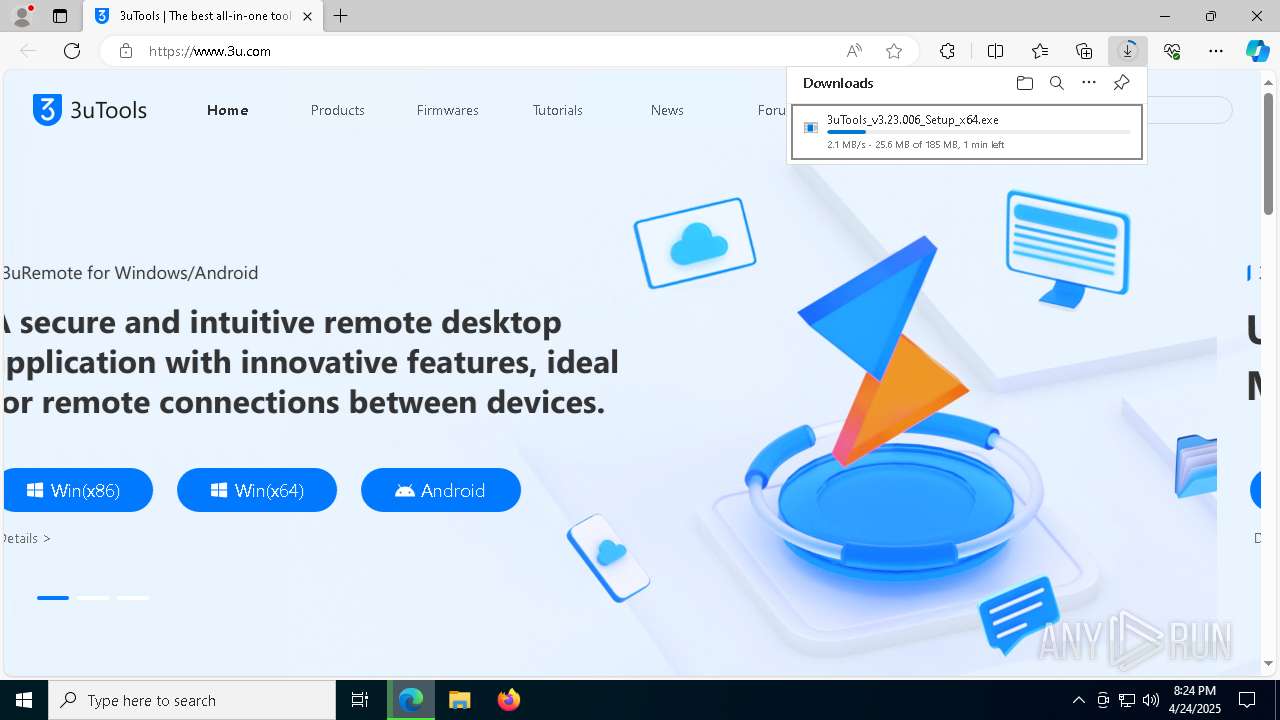Click the download progress bar
The image size is (1280, 720).
click(x=979, y=132)
